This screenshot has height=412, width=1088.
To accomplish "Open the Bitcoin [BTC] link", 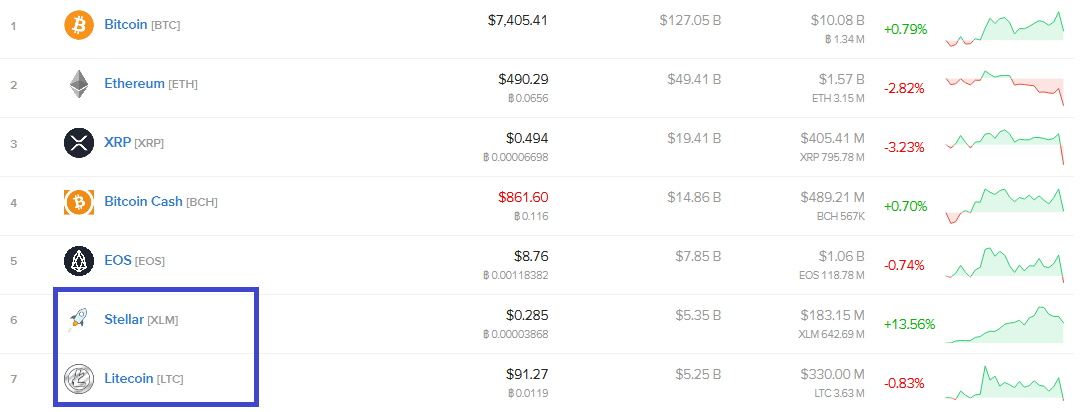I will (x=142, y=25).
